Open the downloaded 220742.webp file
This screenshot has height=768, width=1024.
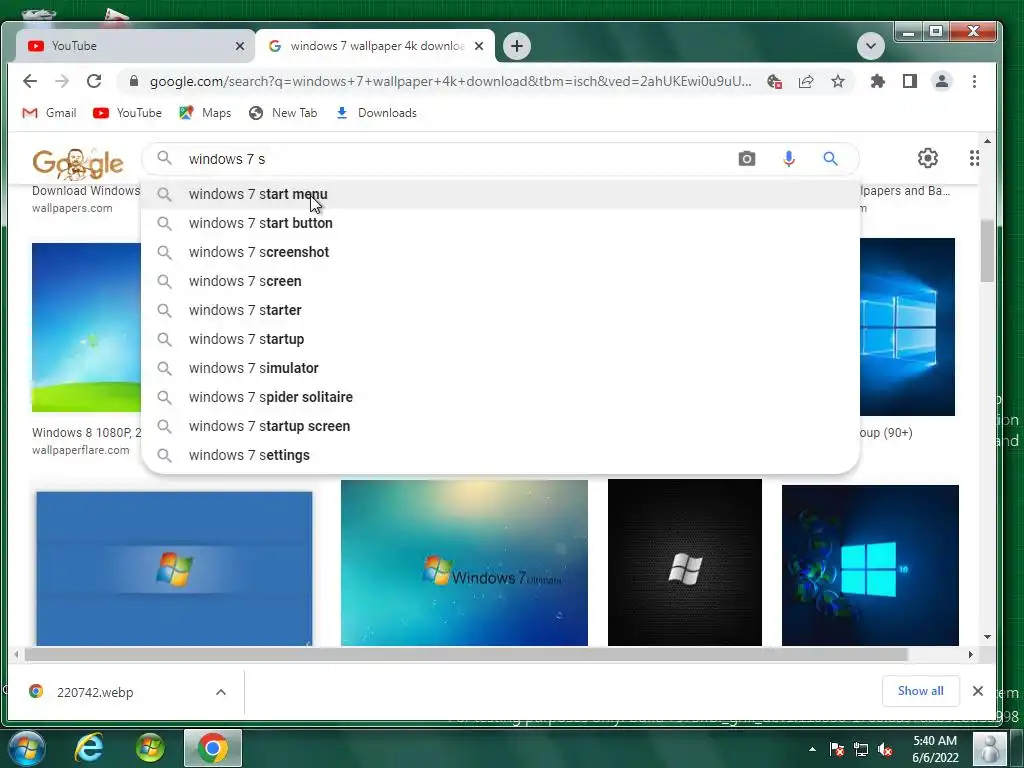tap(95, 692)
